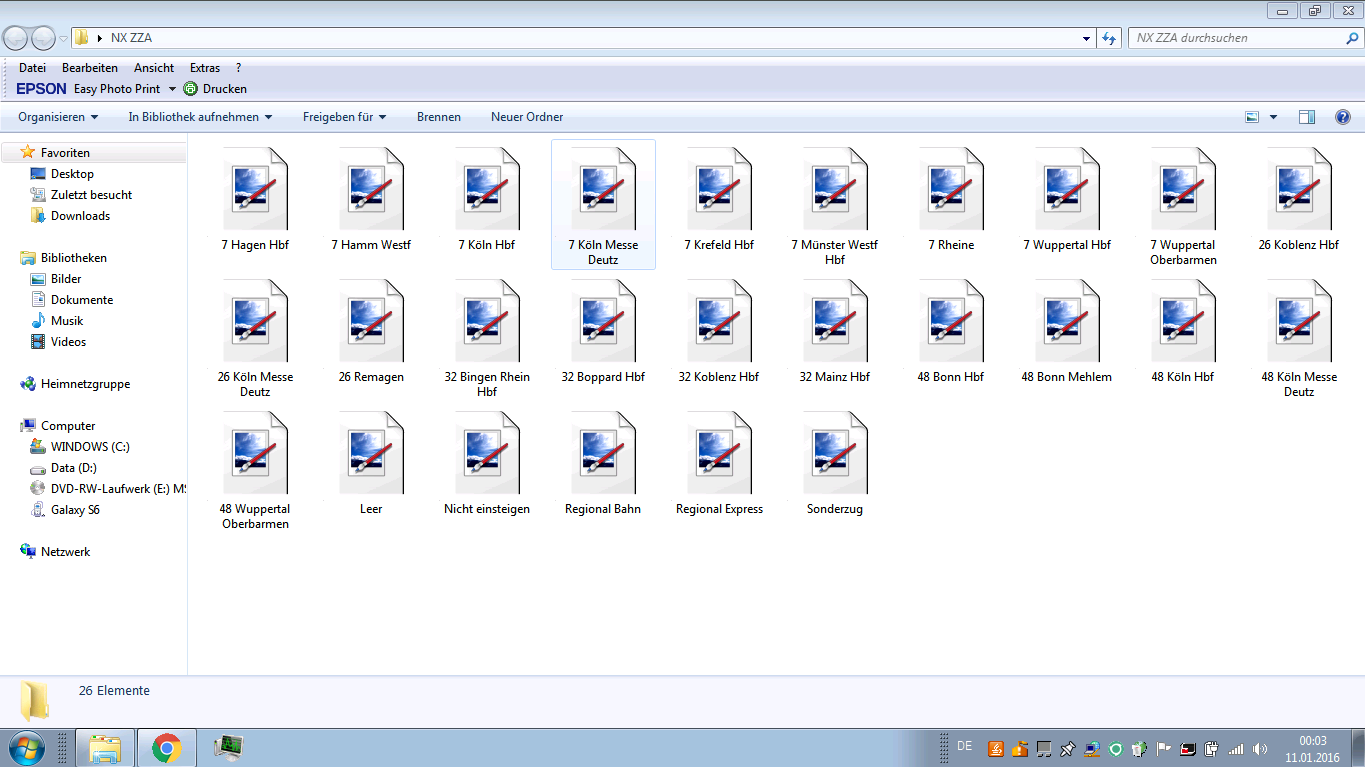1365x767 pixels.
Task: Select the 7 Hamm Westf file icon
Action: (371, 189)
